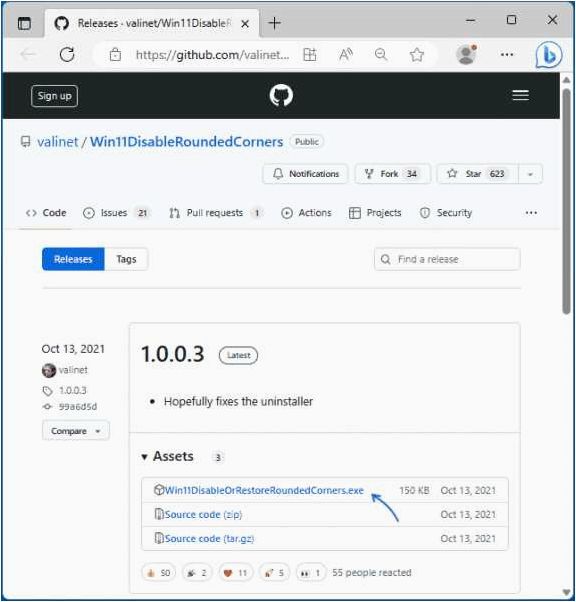Open the hamburger navigation menu

coord(520,95)
